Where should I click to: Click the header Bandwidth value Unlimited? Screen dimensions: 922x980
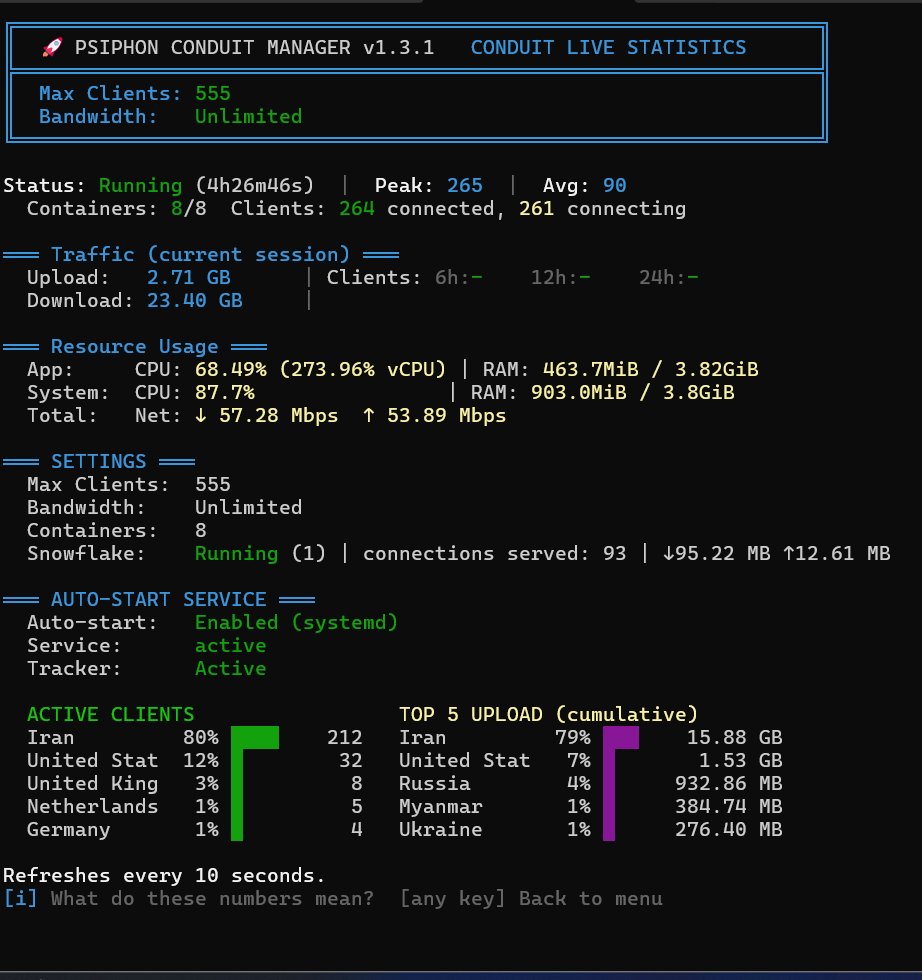[x=248, y=116]
